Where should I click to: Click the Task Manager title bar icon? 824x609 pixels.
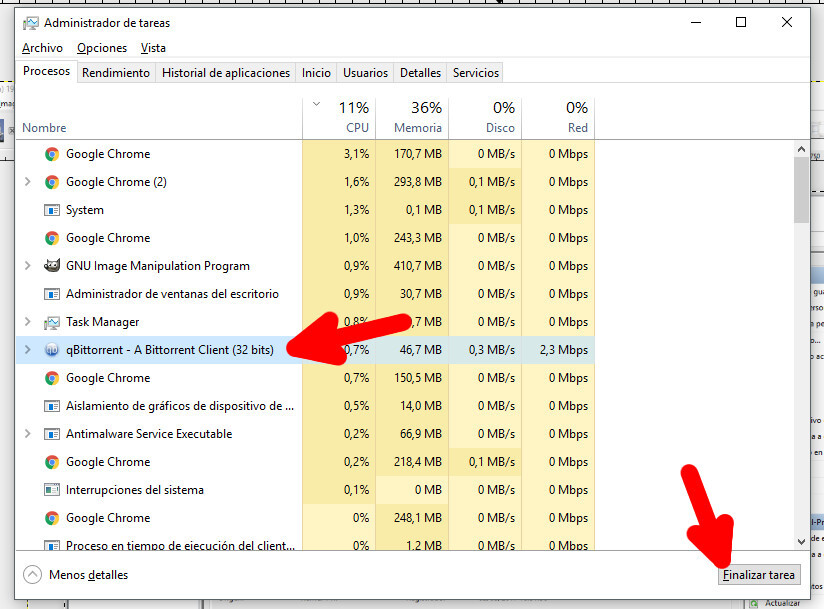(30, 23)
